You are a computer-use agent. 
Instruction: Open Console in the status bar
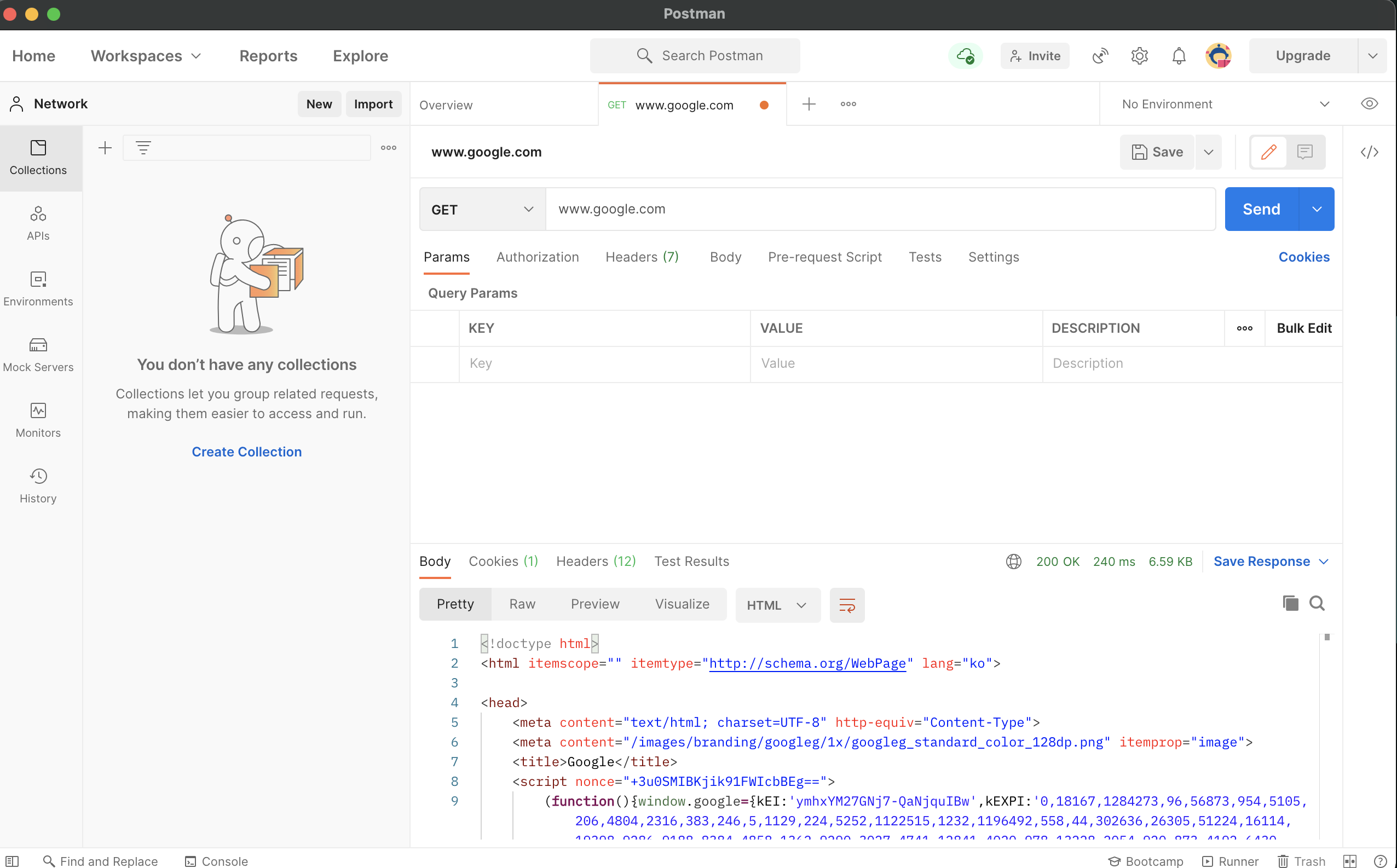(x=216, y=861)
